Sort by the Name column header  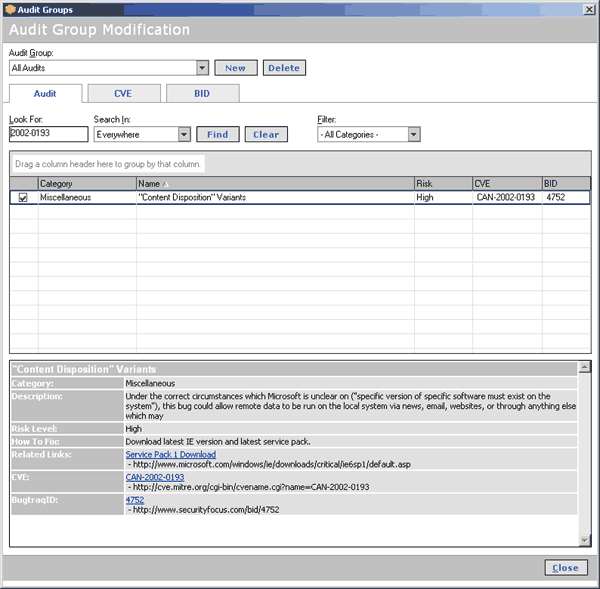click(x=275, y=184)
